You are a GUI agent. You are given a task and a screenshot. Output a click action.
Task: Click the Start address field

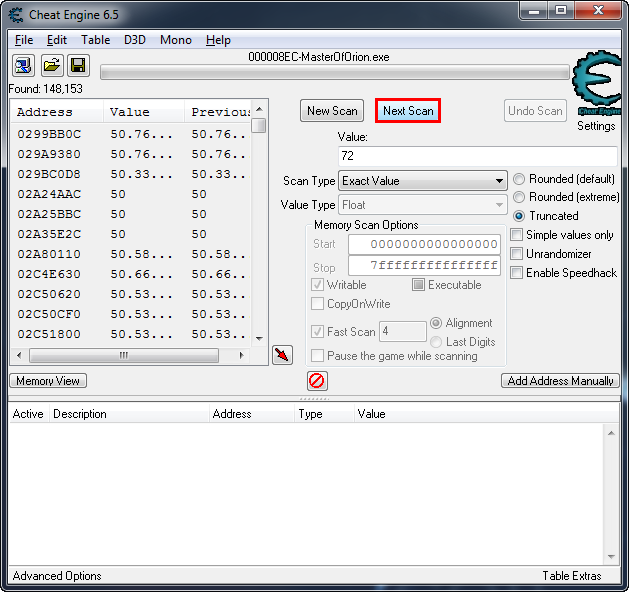tap(424, 244)
